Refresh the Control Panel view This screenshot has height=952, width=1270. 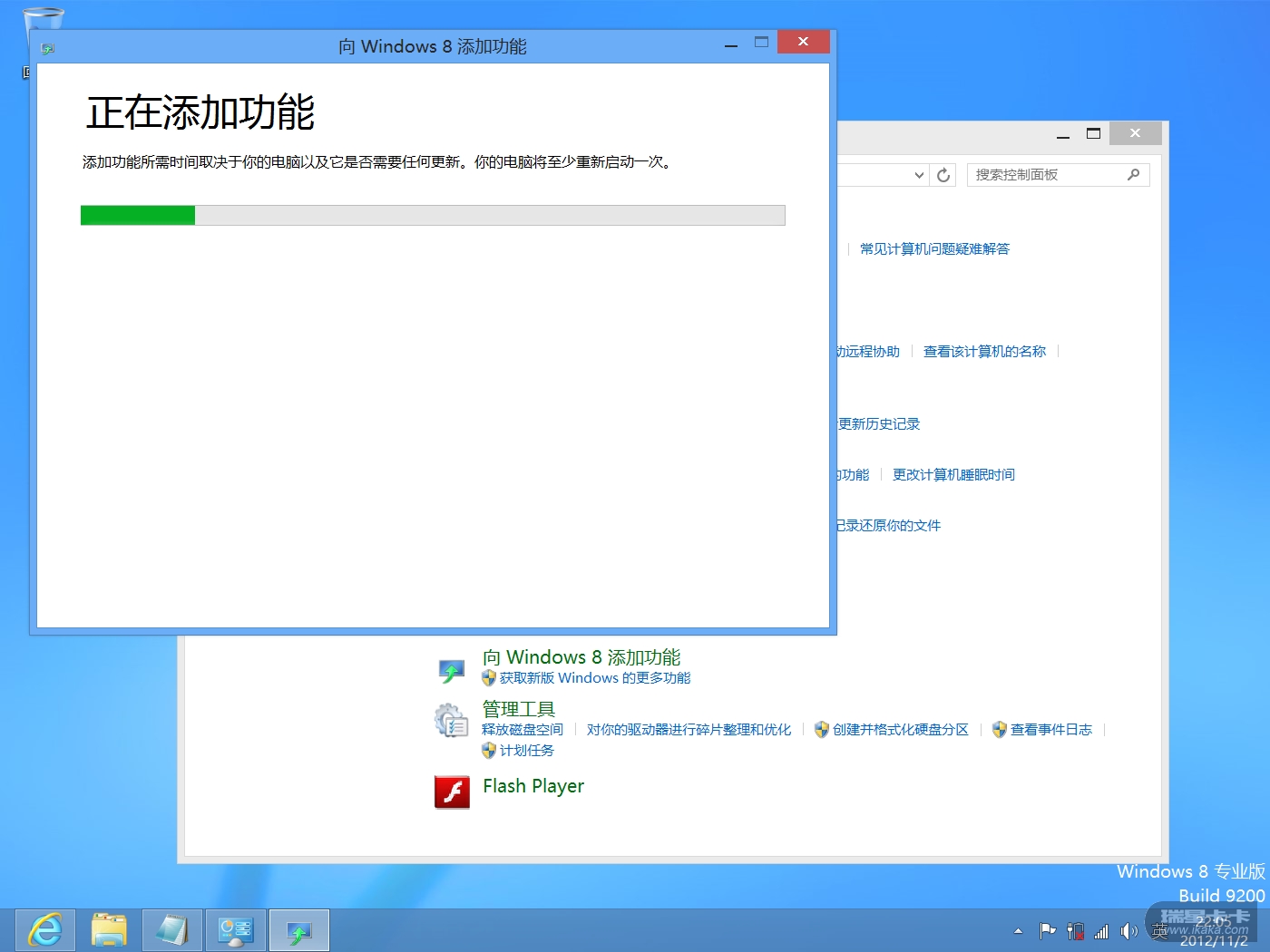(x=943, y=175)
